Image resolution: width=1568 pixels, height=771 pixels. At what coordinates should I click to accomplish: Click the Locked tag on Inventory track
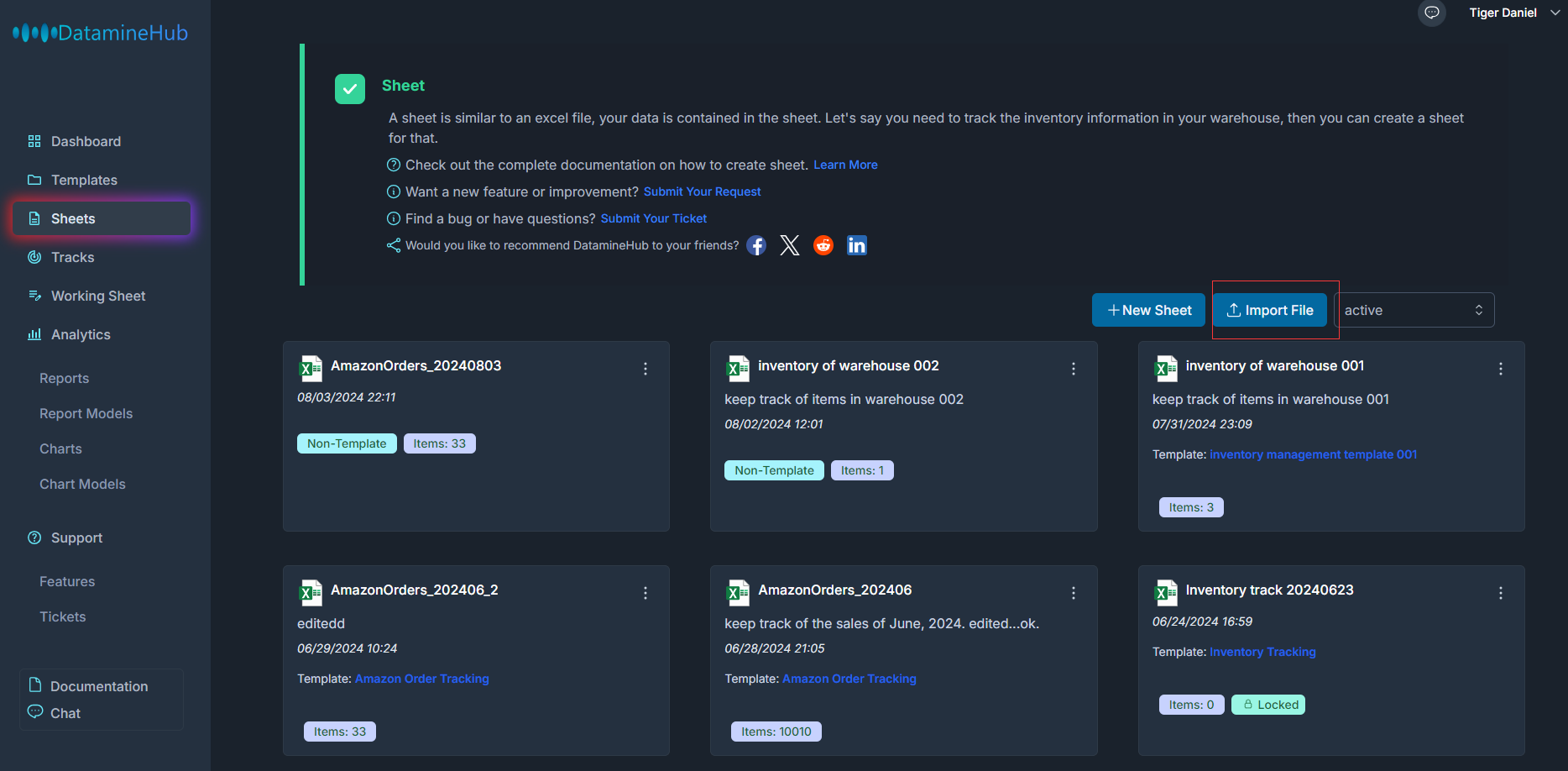coord(1268,705)
